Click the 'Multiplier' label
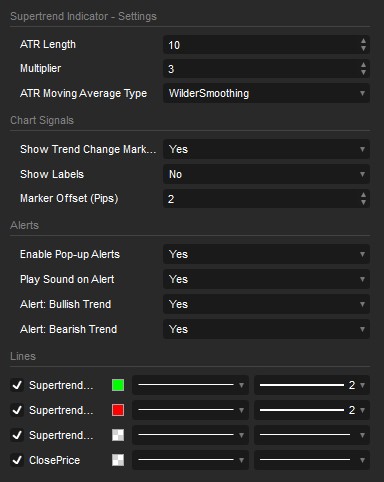 tap(40, 69)
